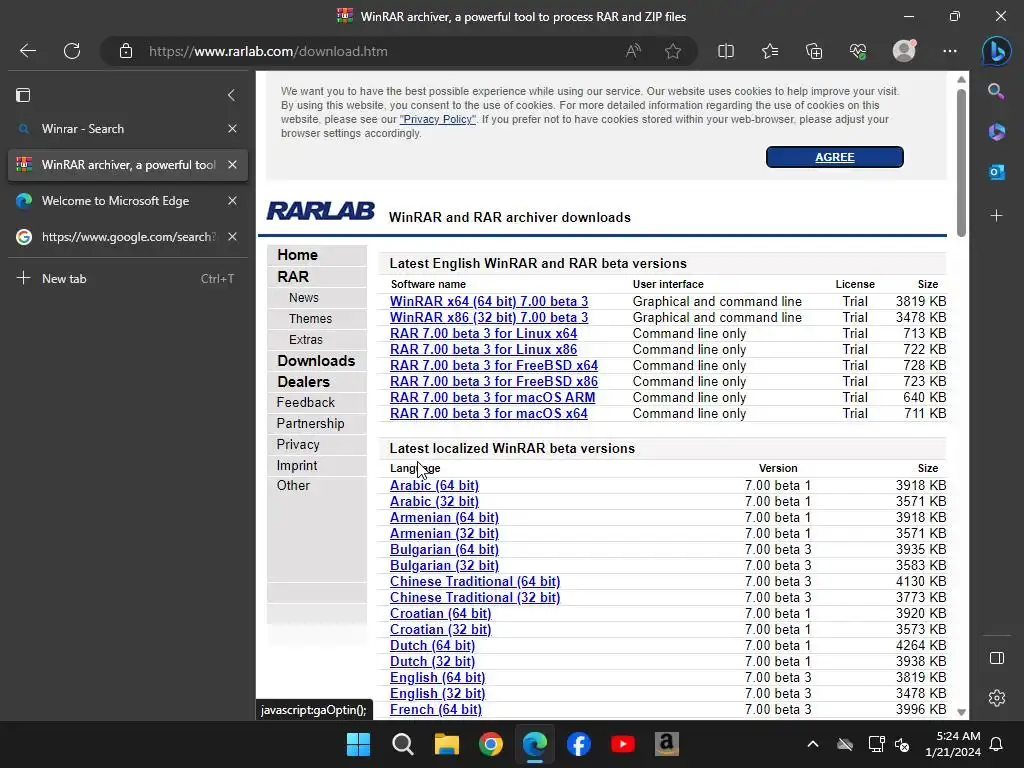Download Chinese Traditional (64 bit) version
Screen dimensions: 1024x768
[x=475, y=581]
